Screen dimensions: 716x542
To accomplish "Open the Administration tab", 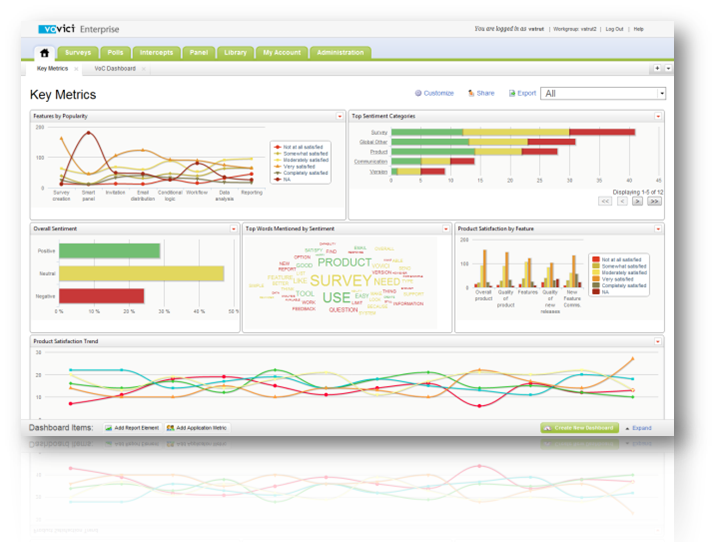I will point(339,52).
